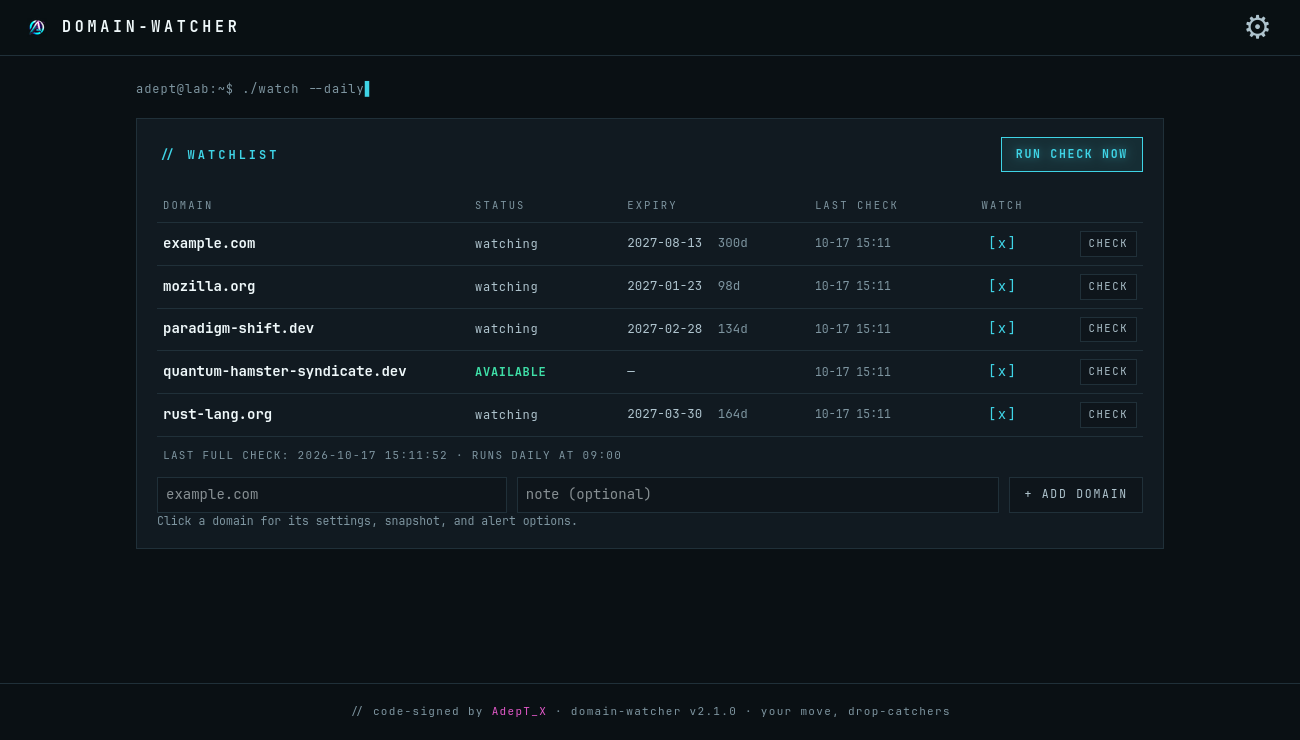The width and height of the screenshot is (1300, 740).
Task: Click expiry date 2027-01-23
Action: pyautogui.click(x=665, y=286)
